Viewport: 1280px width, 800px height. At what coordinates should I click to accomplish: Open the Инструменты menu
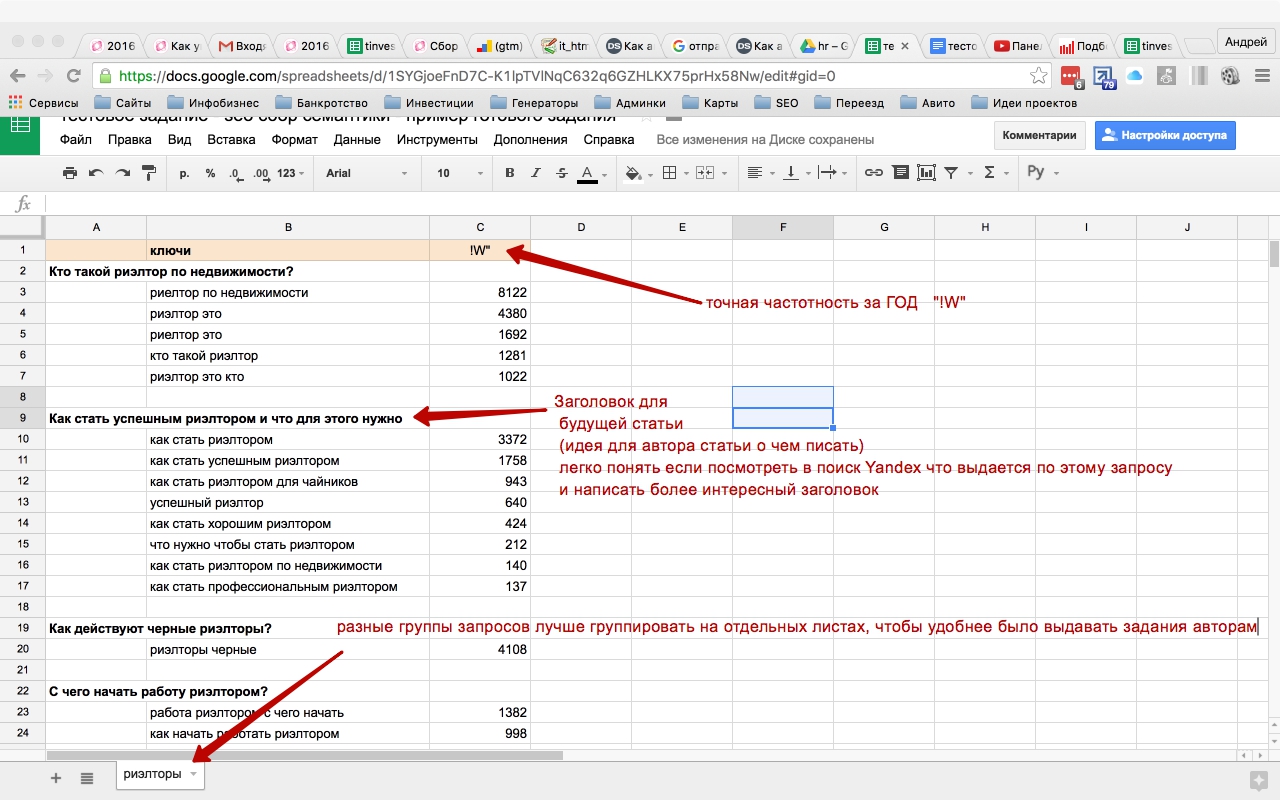[437, 140]
